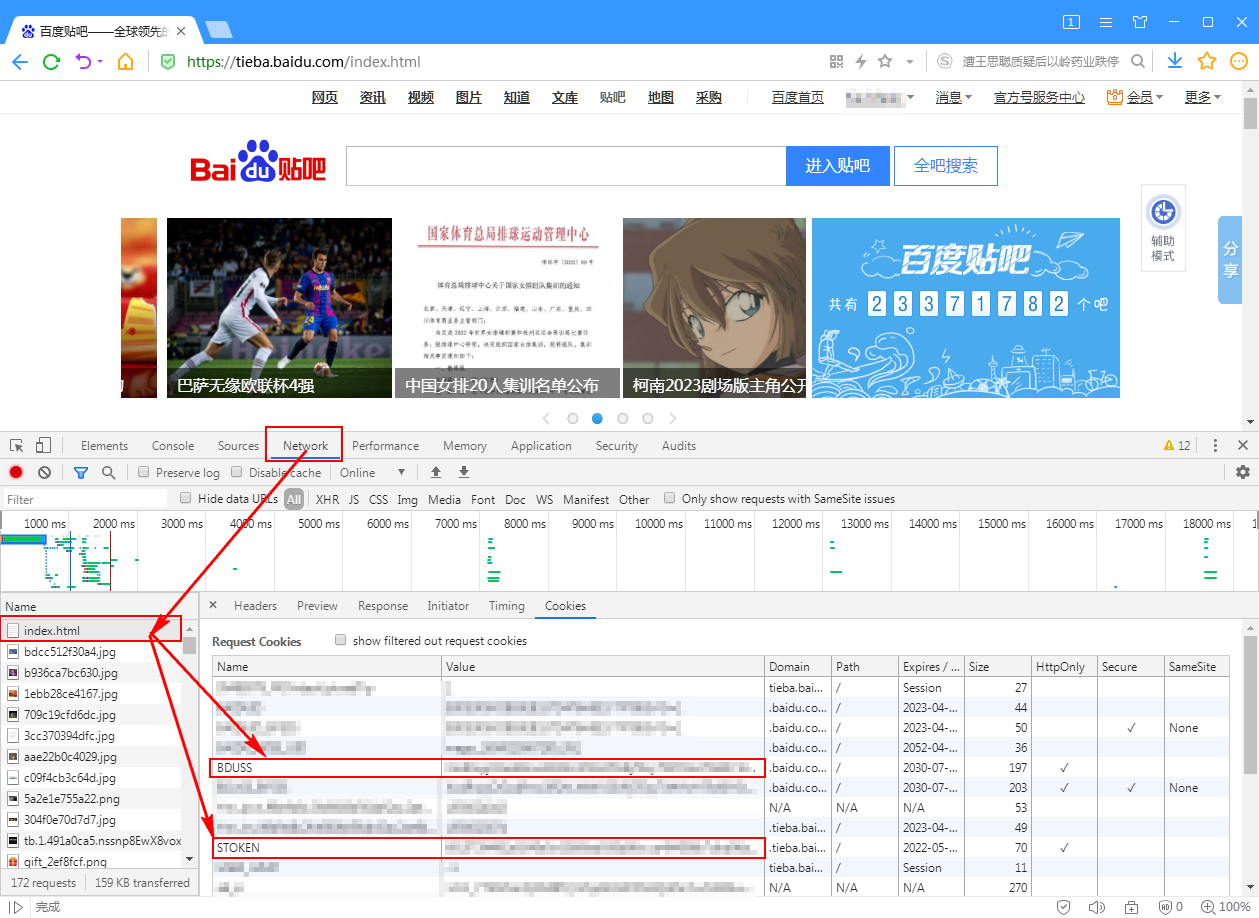Go to next carousel slide arrow
Screen dimensions: 1259x918
tap(673, 418)
